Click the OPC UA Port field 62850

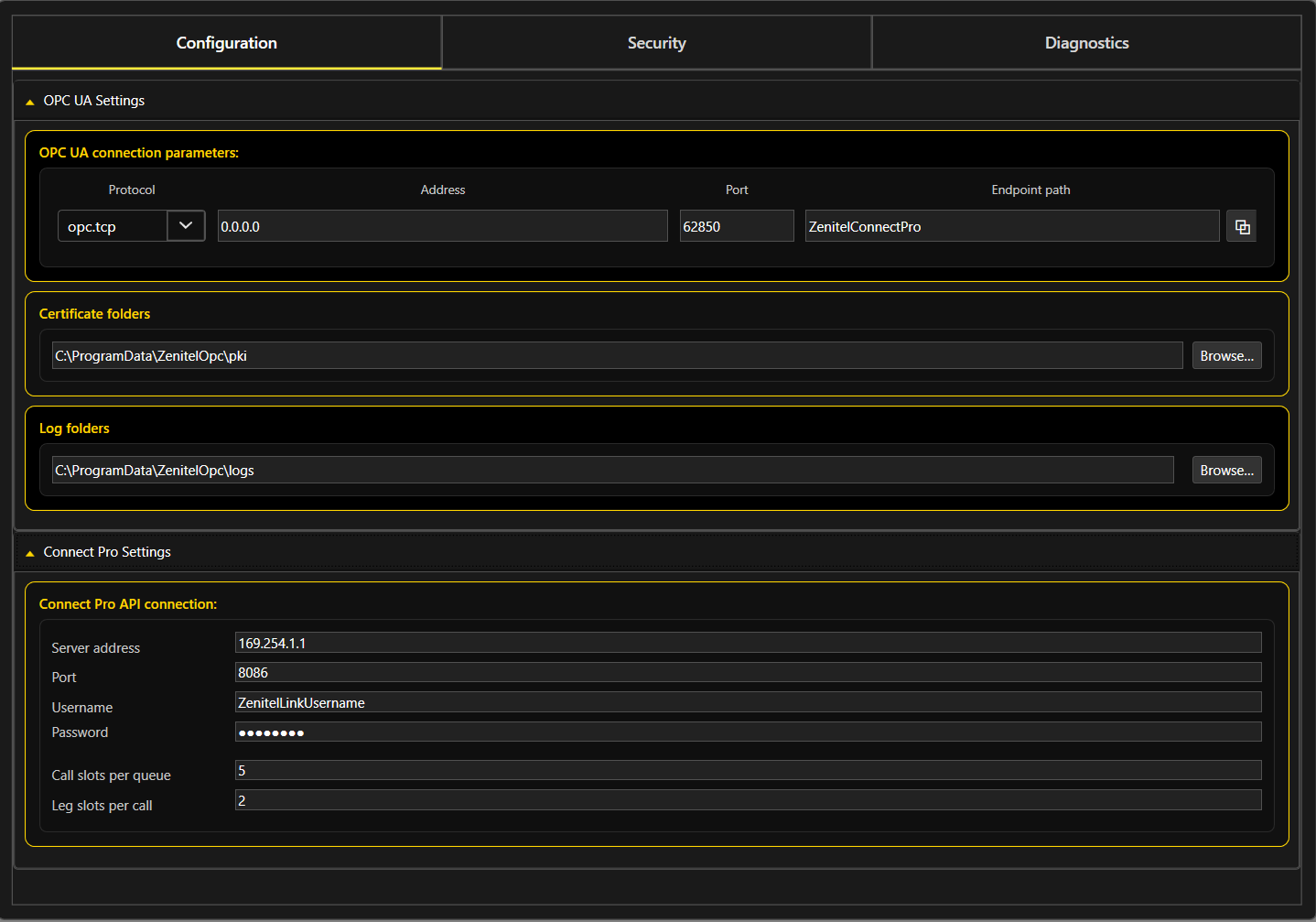[x=736, y=226]
